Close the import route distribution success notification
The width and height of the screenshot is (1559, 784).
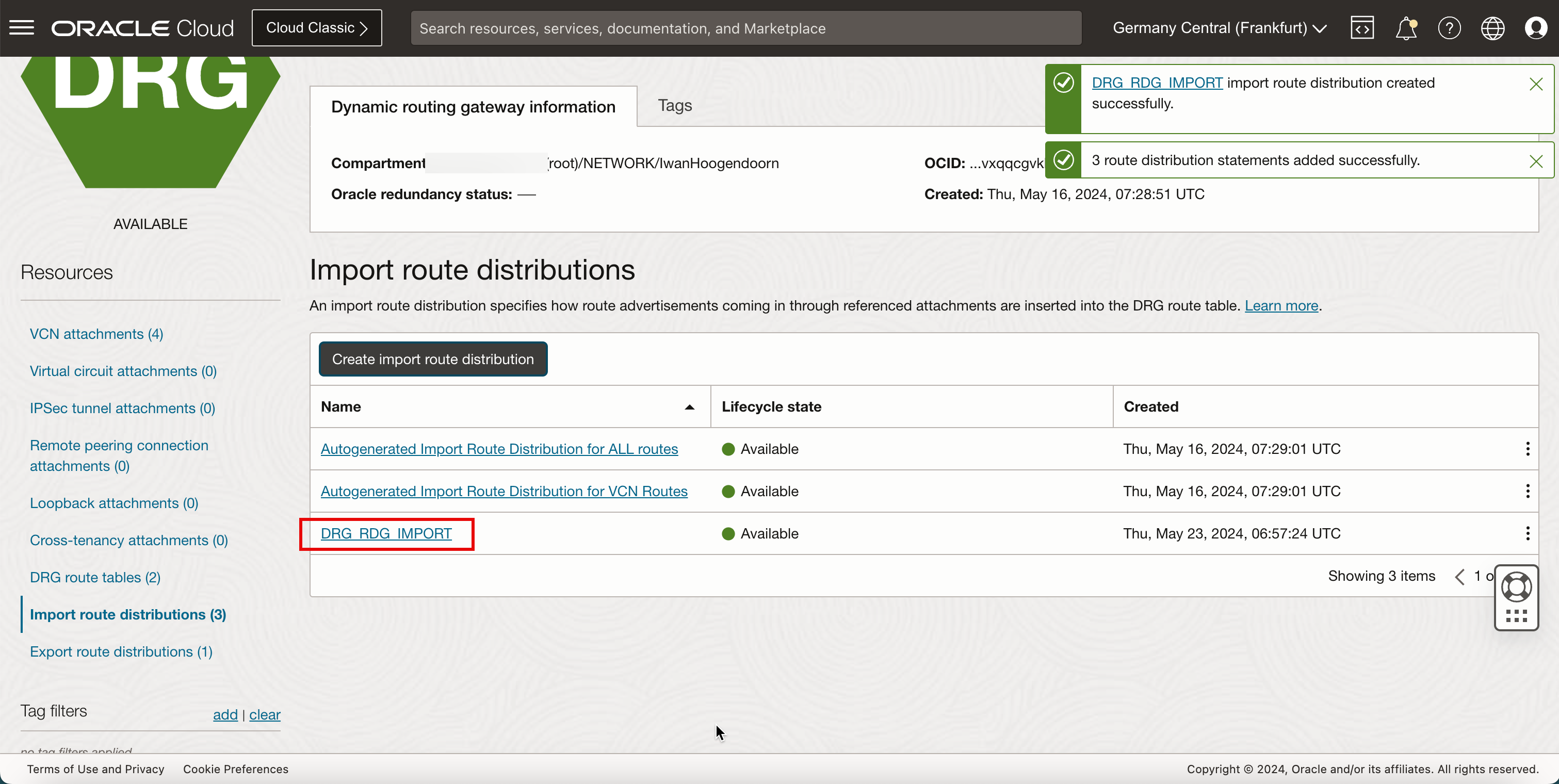[x=1536, y=84]
